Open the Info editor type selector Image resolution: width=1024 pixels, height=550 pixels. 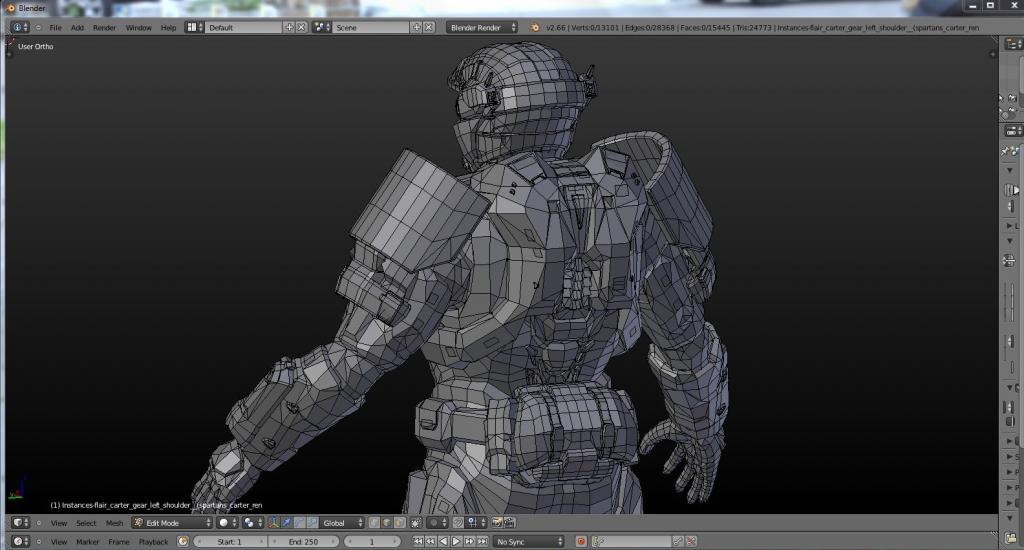pyautogui.click(x=20, y=27)
